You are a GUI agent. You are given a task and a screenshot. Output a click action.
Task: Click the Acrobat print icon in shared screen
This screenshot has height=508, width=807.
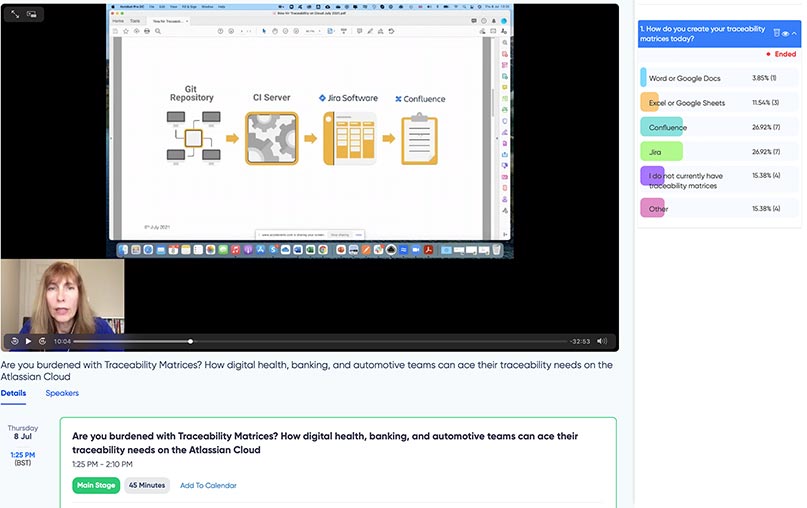tap(147, 31)
